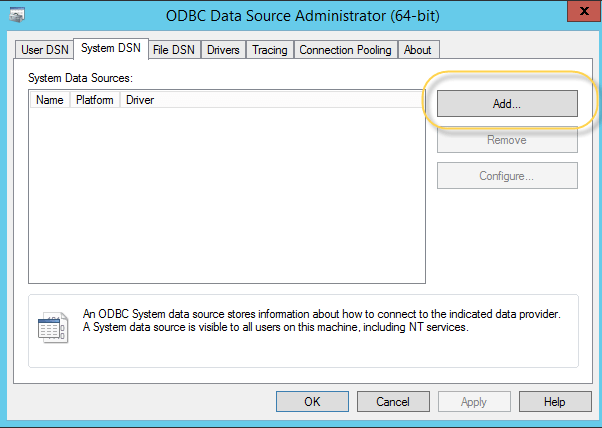Screen dimensions: 602x428
Task: Switch to Connection Pooling tab
Action: coord(345,50)
